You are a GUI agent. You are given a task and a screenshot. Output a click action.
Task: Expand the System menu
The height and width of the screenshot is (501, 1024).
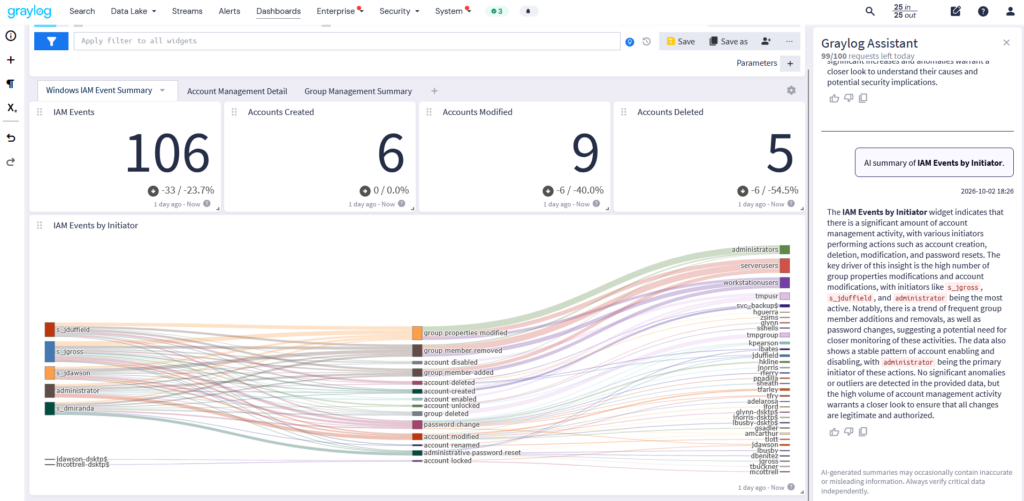pyautogui.click(x=452, y=11)
